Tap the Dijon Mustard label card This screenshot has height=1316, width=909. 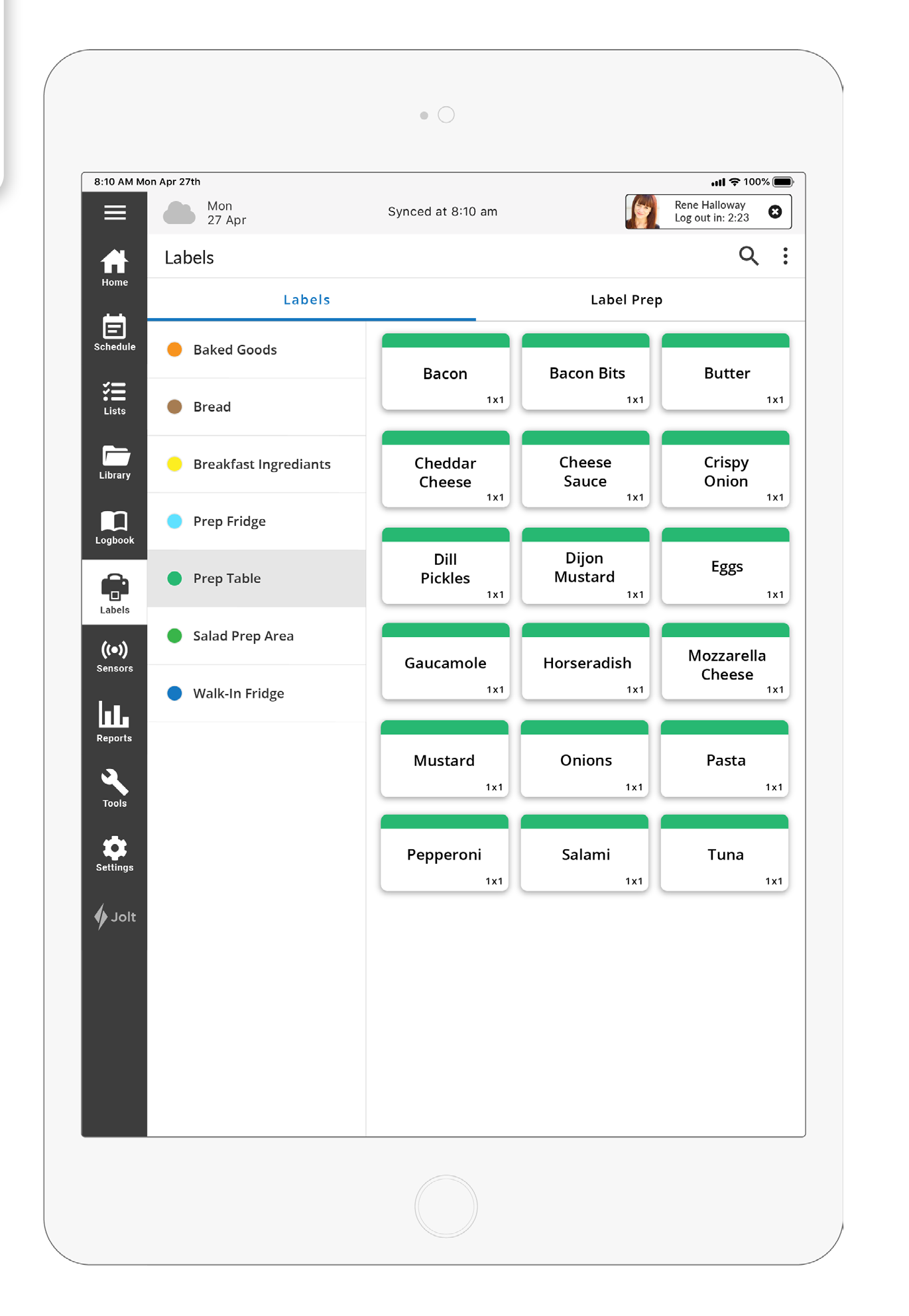point(585,566)
